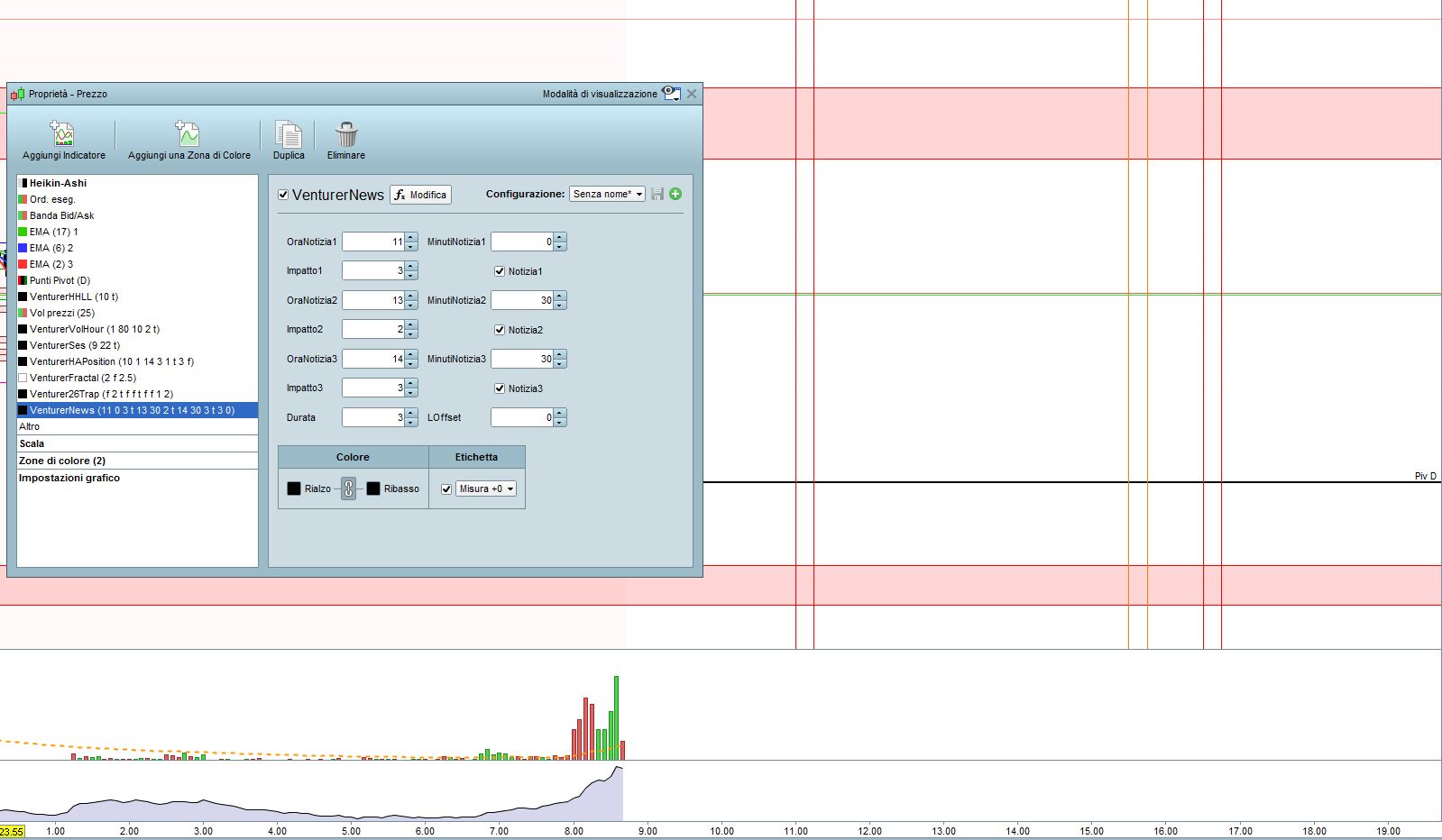Toggle the Notizia2 checkbox
This screenshot has height=840, width=1442.
pyautogui.click(x=500, y=330)
